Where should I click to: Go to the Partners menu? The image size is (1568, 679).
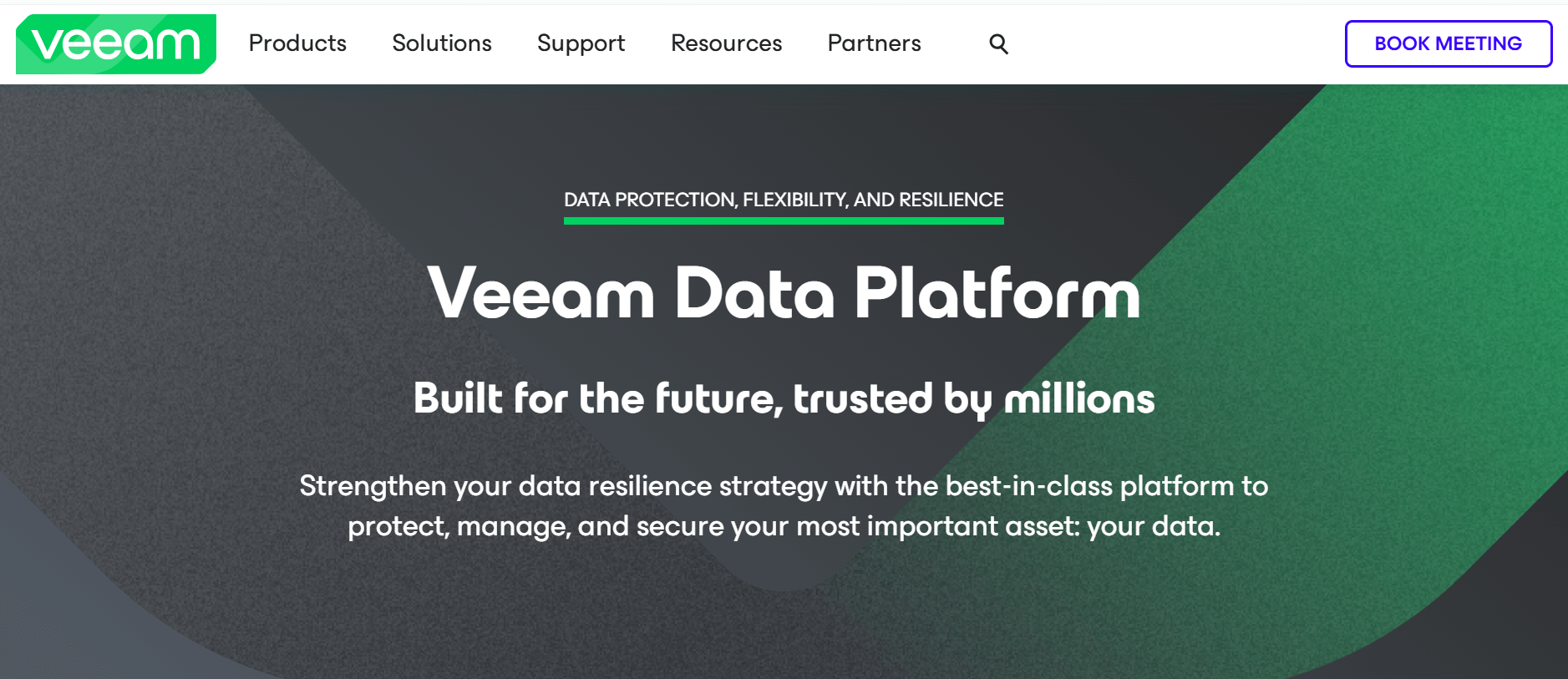pos(874,43)
